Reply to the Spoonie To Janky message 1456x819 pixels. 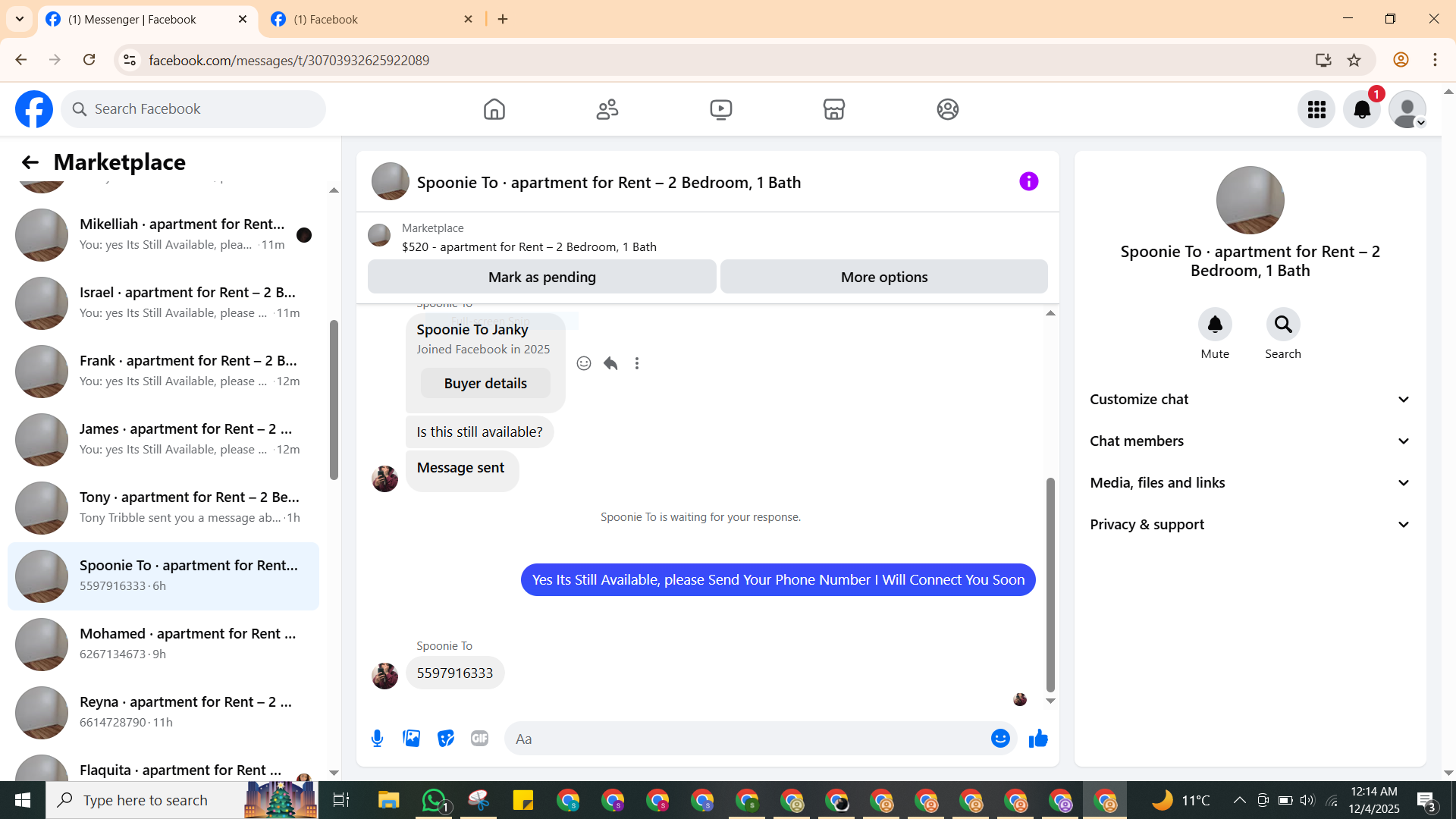point(610,363)
